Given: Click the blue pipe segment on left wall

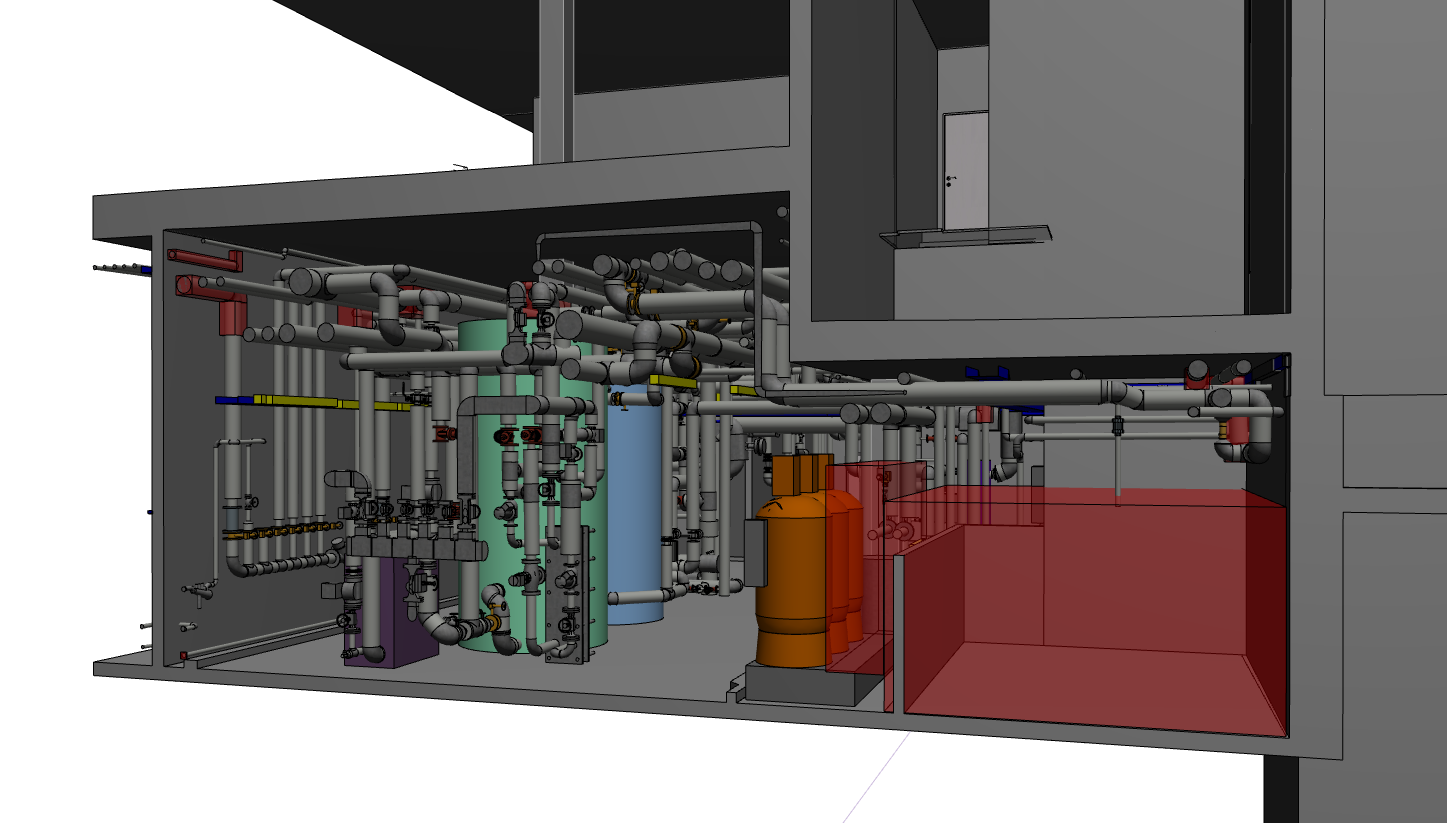Looking at the screenshot, I should pyautogui.click(x=234, y=400).
